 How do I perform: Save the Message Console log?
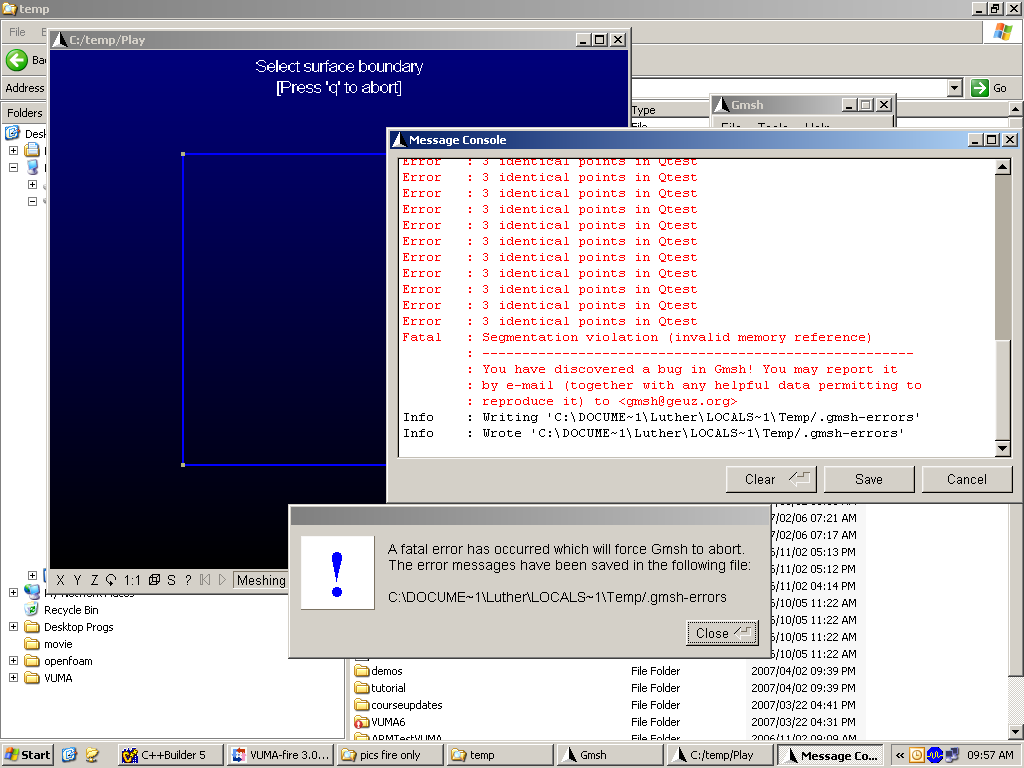tap(869, 479)
